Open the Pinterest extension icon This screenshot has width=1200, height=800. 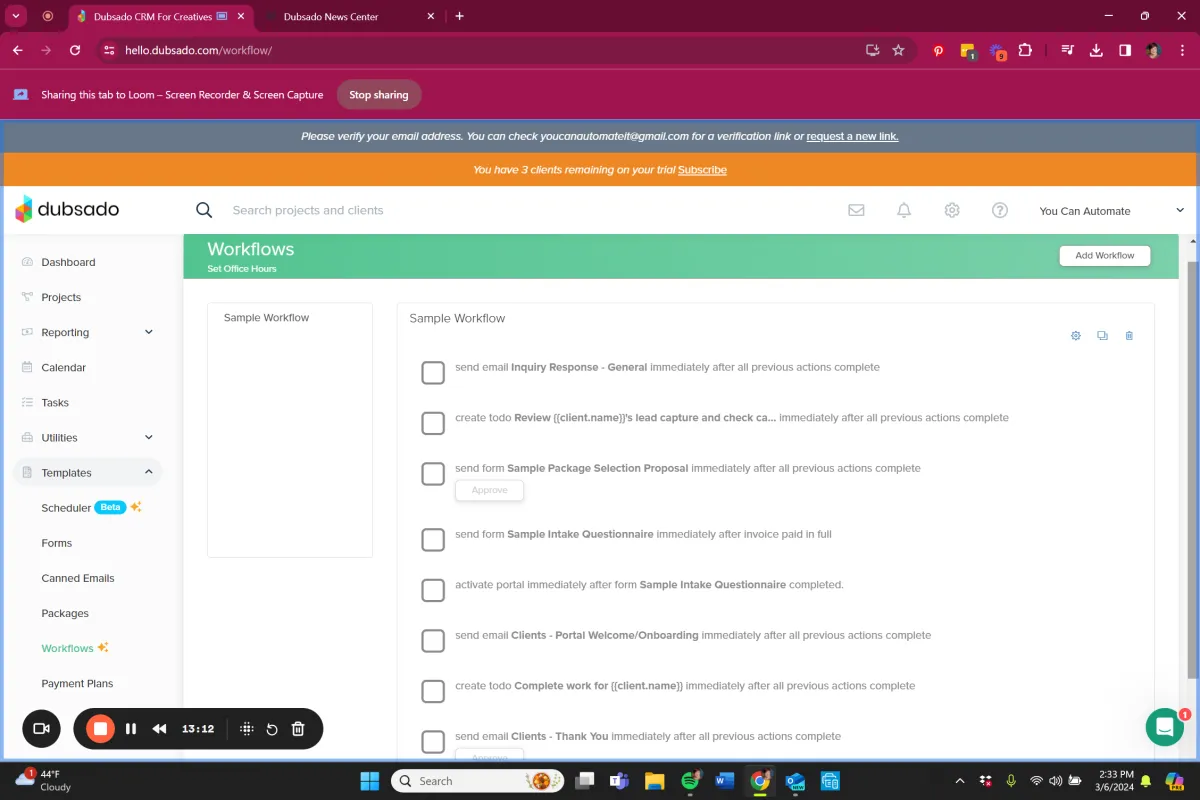click(938, 50)
